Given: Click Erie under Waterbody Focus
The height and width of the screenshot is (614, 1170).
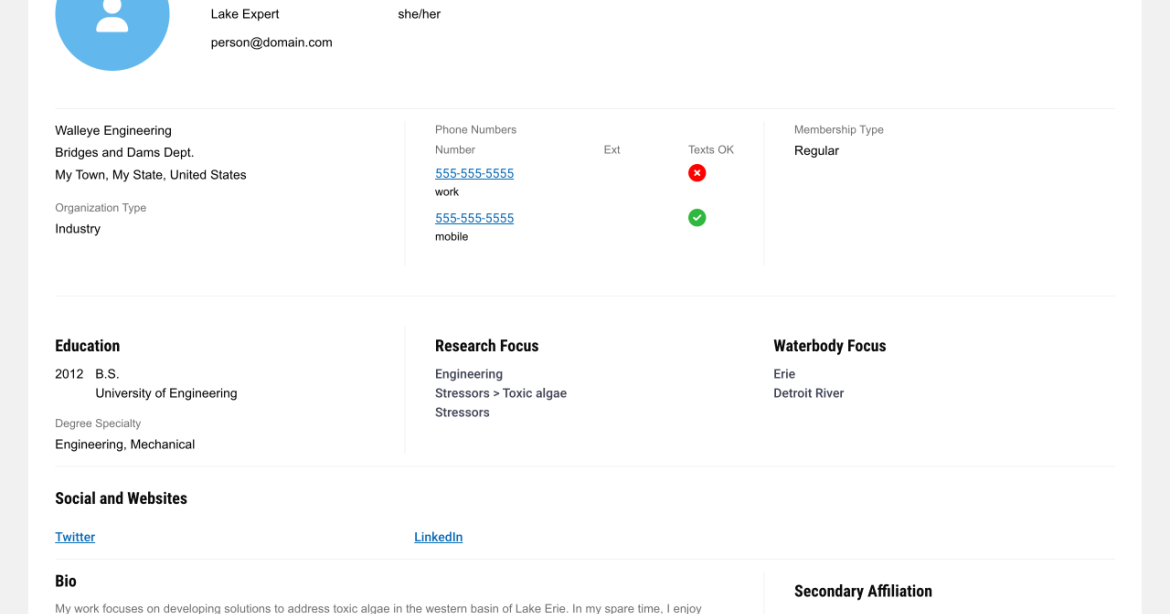Looking at the screenshot, I should pyautogui.click(x=784, y=375).
